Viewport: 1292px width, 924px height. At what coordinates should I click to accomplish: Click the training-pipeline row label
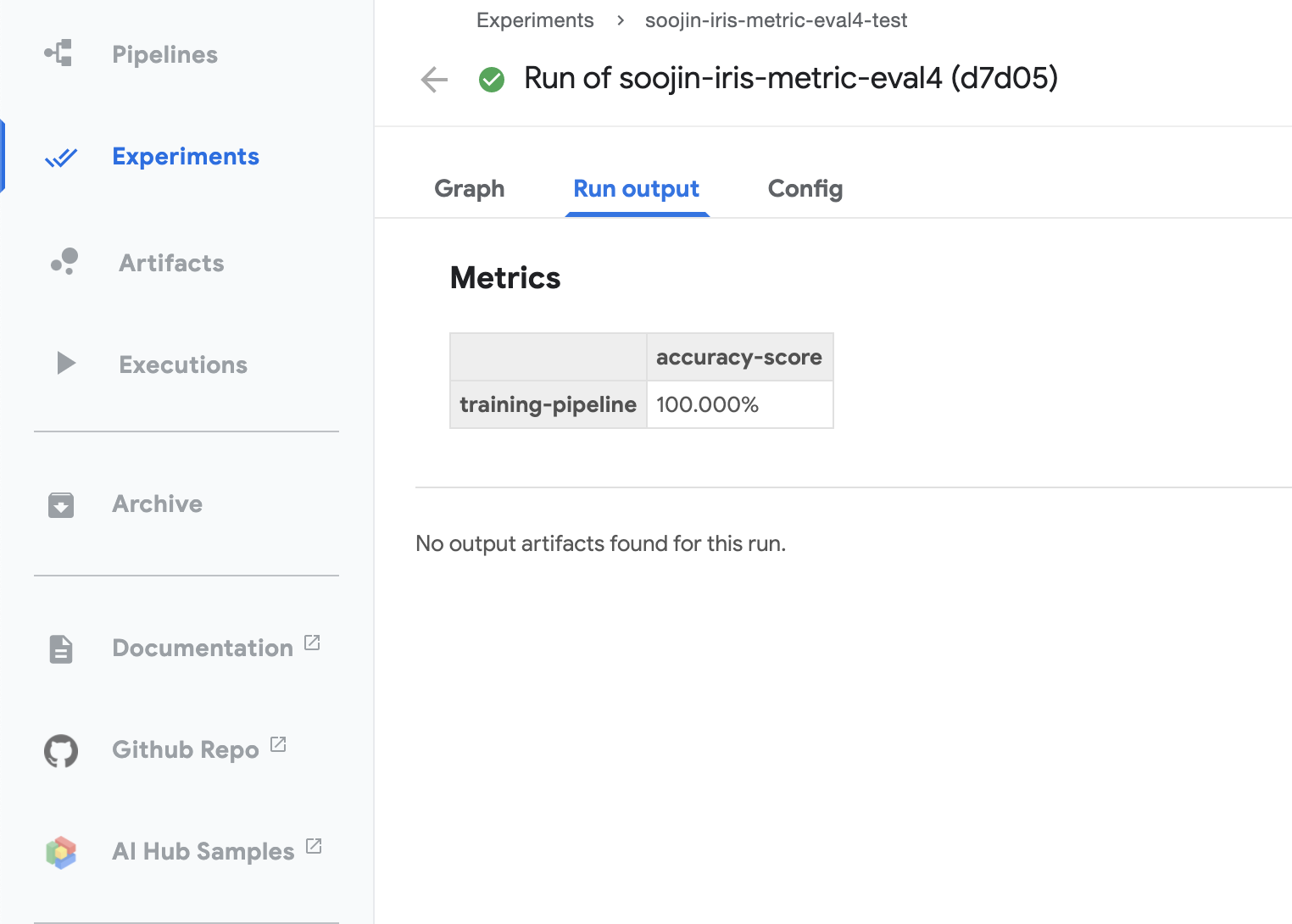(548, 404)
